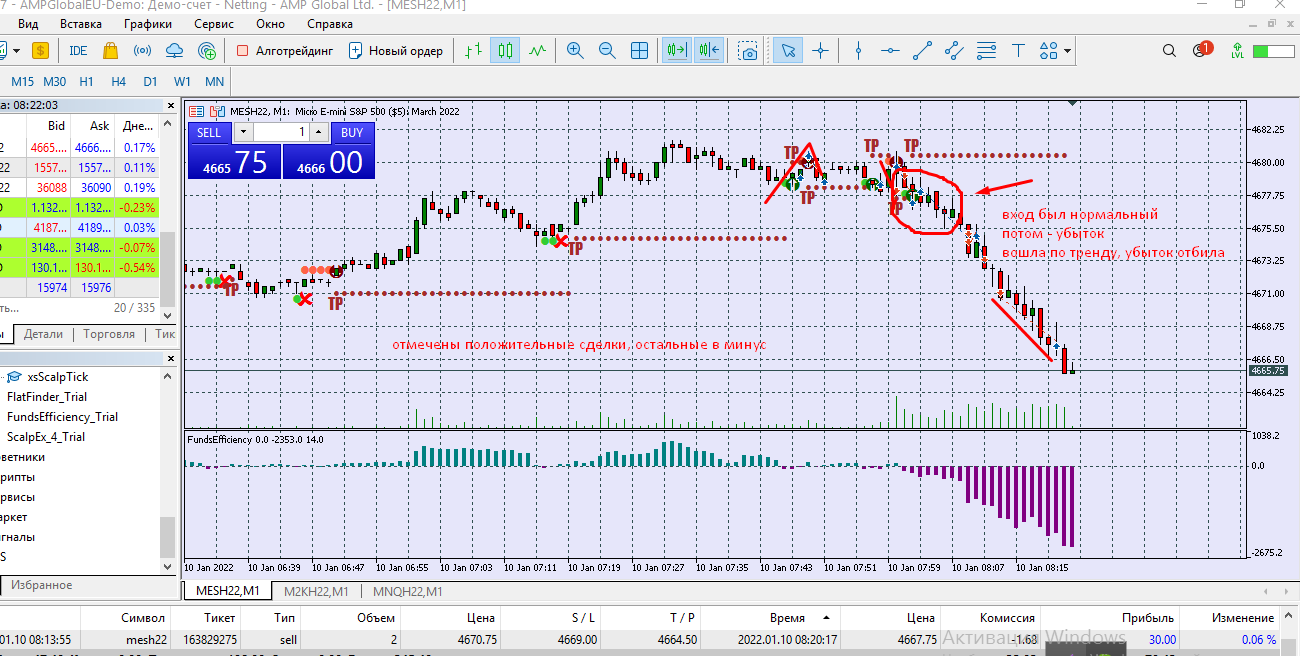1300x656 pixels.
Task: Click BUY at 4666.00
Action: point(329,160)
